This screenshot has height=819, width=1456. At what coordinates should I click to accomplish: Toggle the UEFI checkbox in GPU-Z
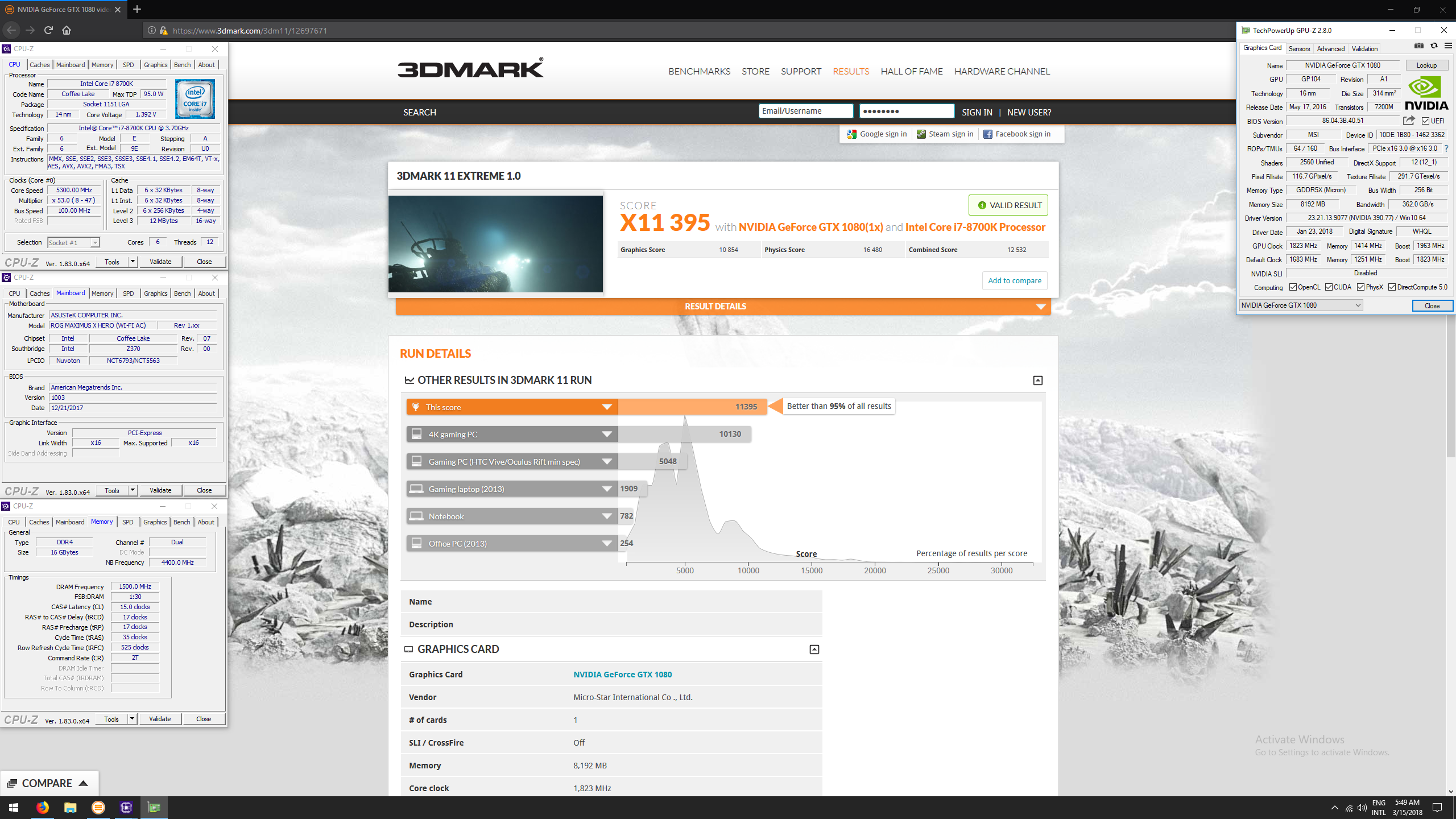[1425, 121]
